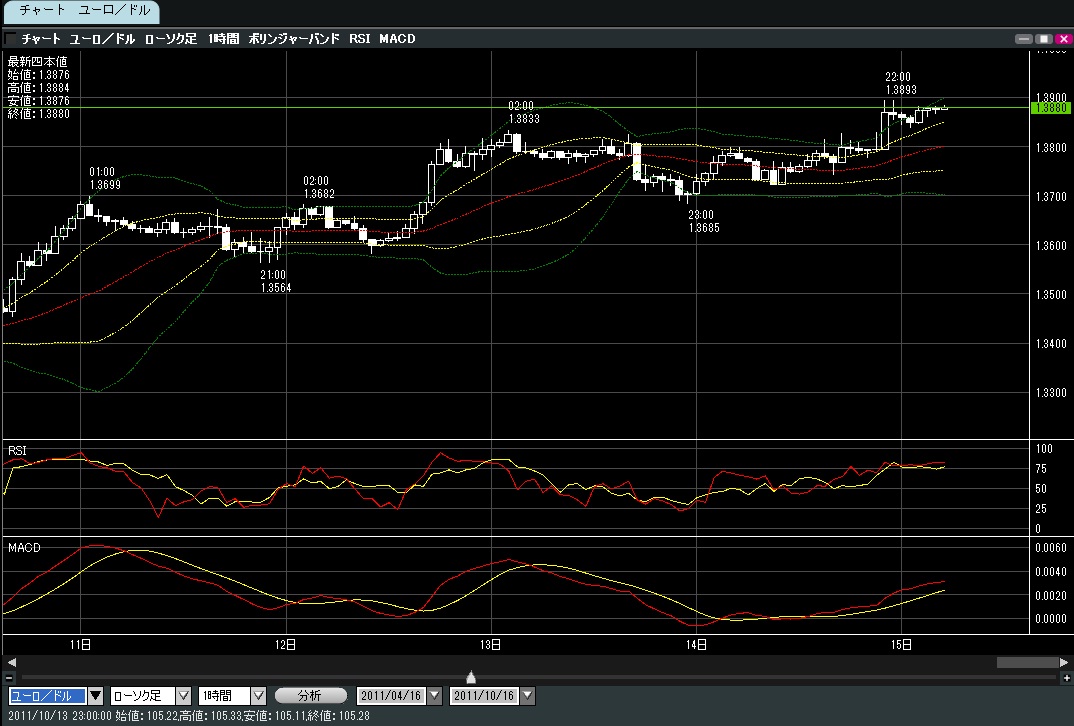1074x726 pixels.
Task: Close the chart panel with the pink X
Action: tap(1062, 39)
